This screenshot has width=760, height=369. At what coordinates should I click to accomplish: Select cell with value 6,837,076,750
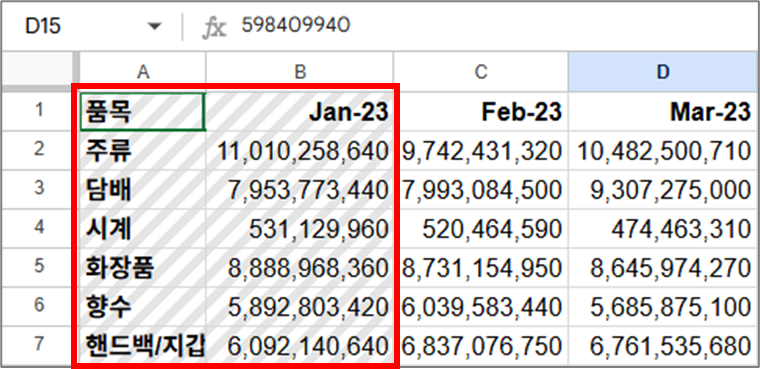coord(480,346)
